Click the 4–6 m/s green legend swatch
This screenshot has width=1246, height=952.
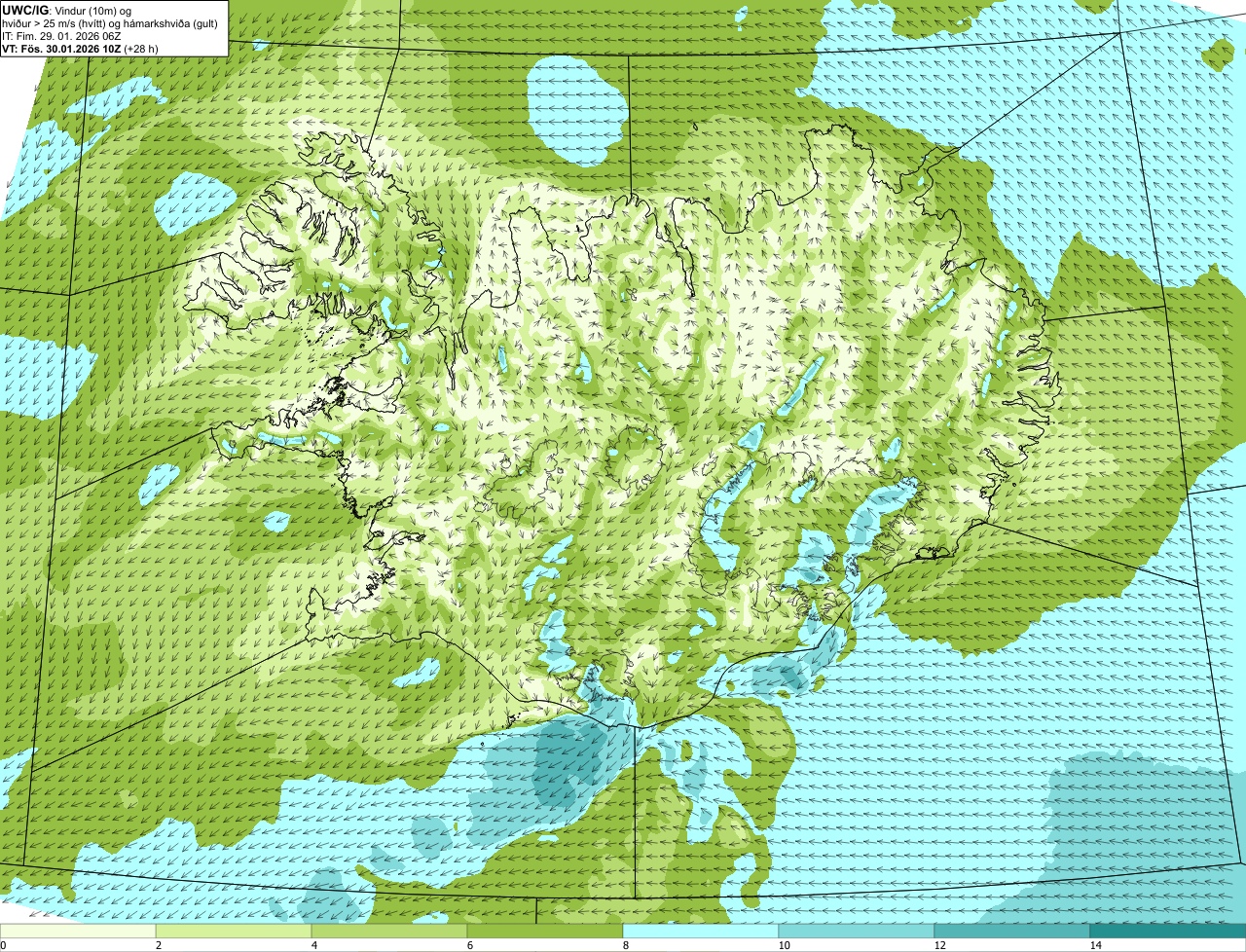coord(389,931)
